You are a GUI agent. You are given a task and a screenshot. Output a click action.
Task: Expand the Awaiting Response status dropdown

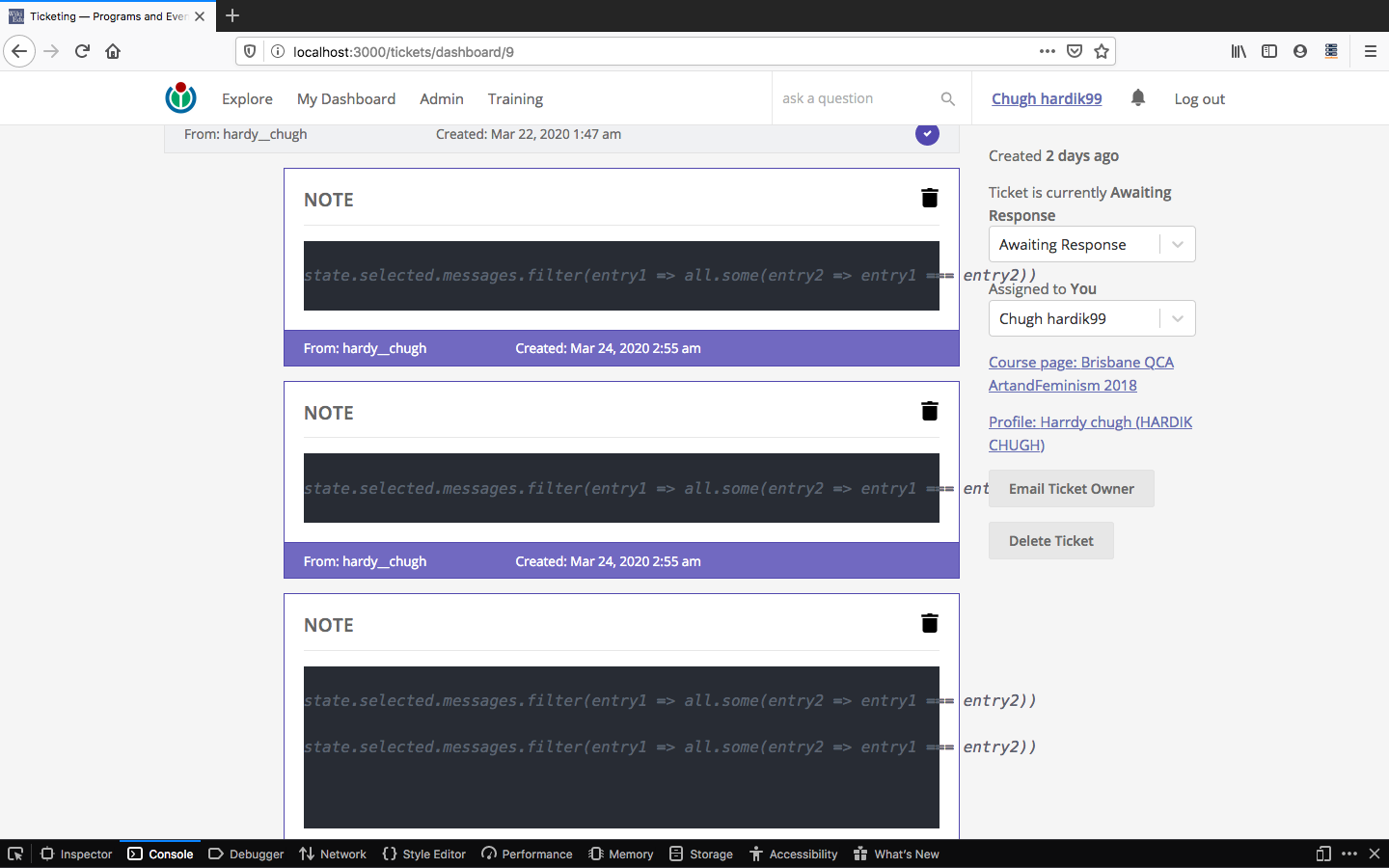(x=1177, y=244)
